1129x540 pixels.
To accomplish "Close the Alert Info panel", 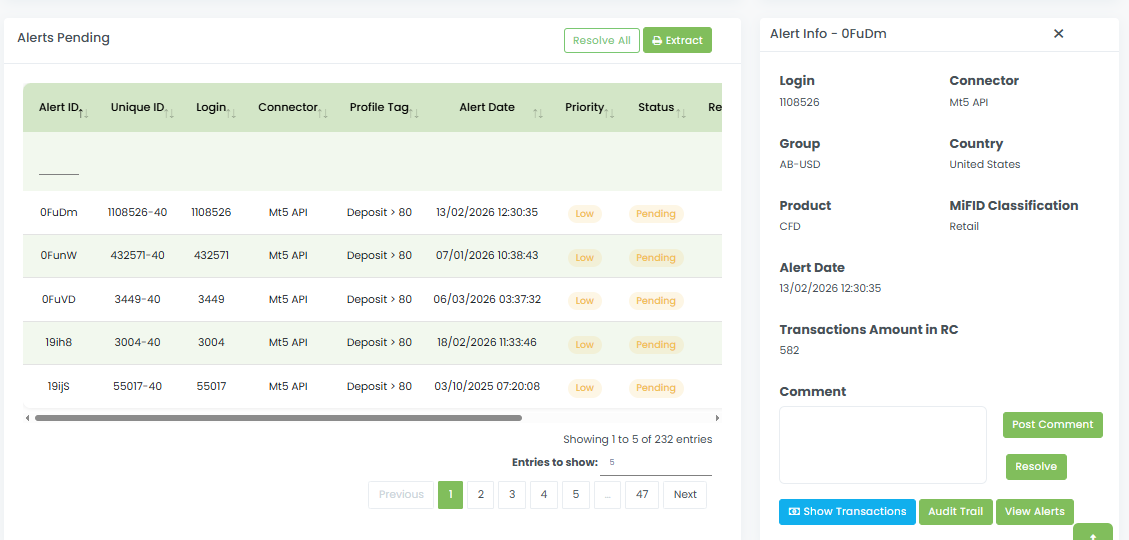I will click(x=1058, y=34).
